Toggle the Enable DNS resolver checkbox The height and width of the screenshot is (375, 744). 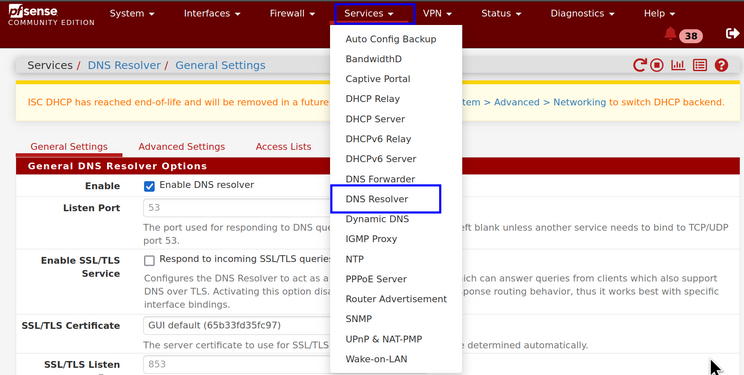(149, 186)
